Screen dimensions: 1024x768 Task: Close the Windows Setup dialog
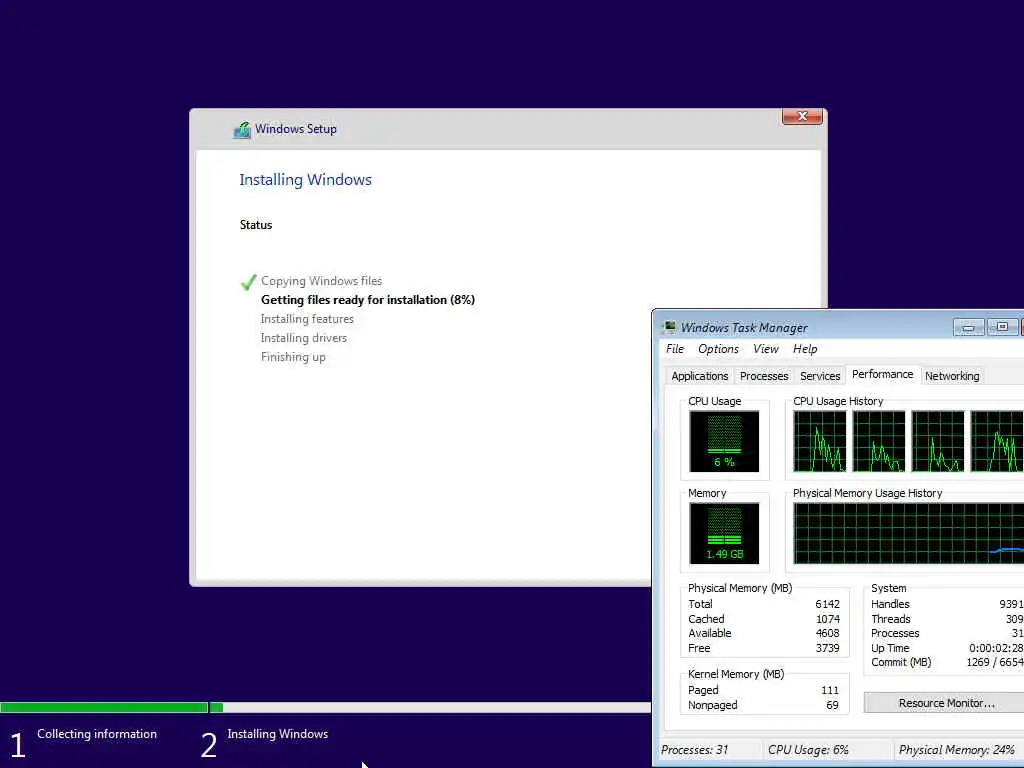click(x=802, y=116)
